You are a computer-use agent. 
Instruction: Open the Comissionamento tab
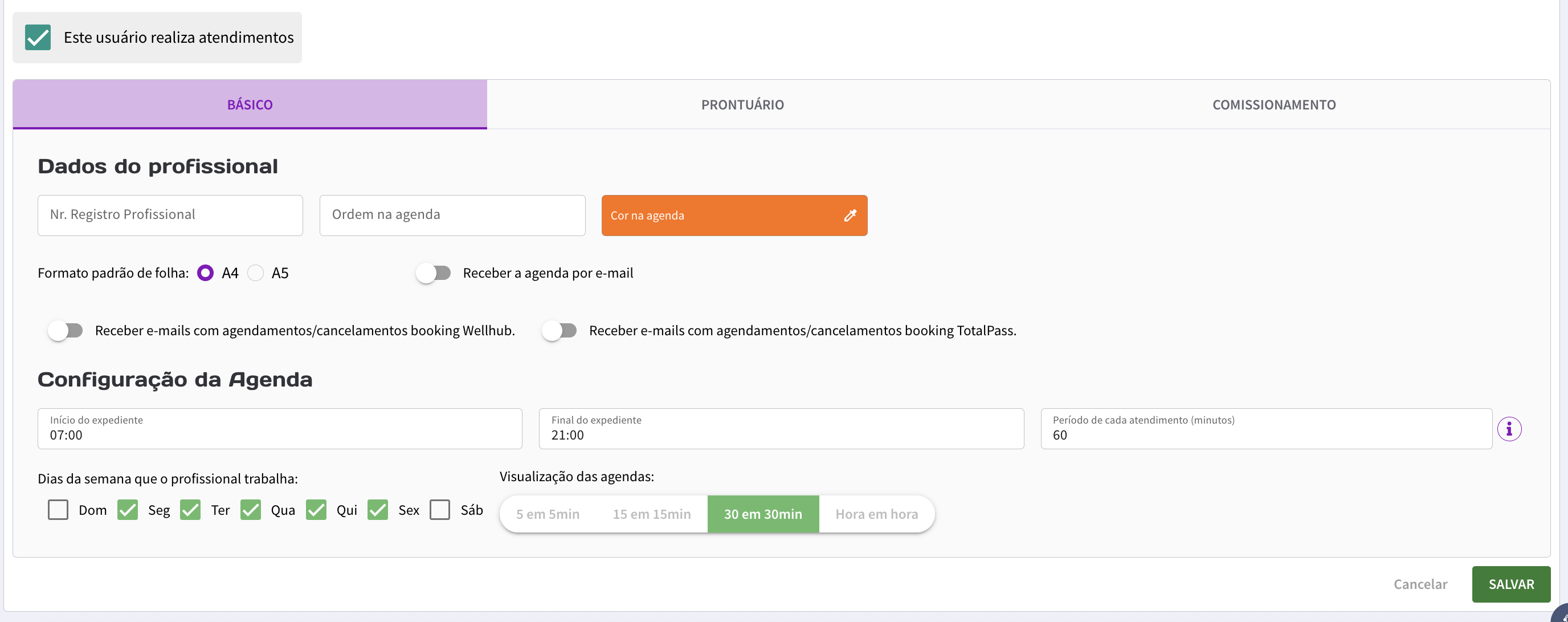pos(1273,104)
